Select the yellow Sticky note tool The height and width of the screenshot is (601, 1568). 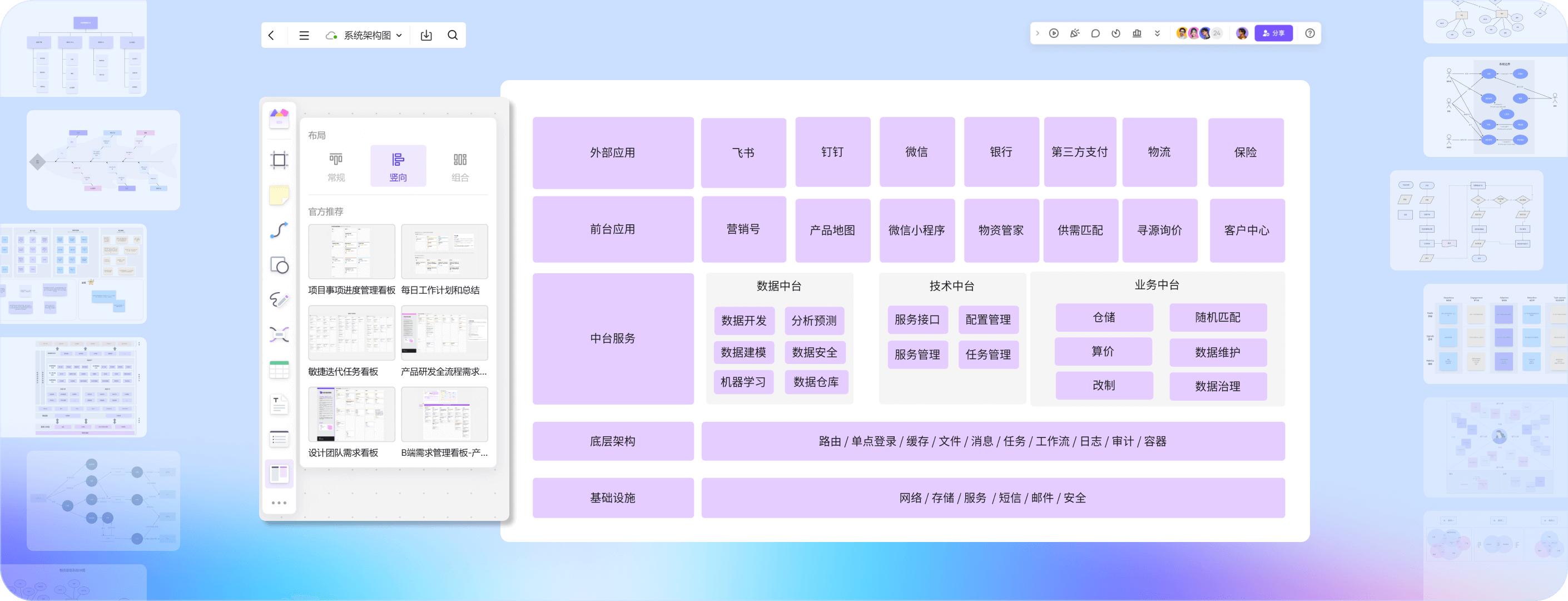pos(279,195)
